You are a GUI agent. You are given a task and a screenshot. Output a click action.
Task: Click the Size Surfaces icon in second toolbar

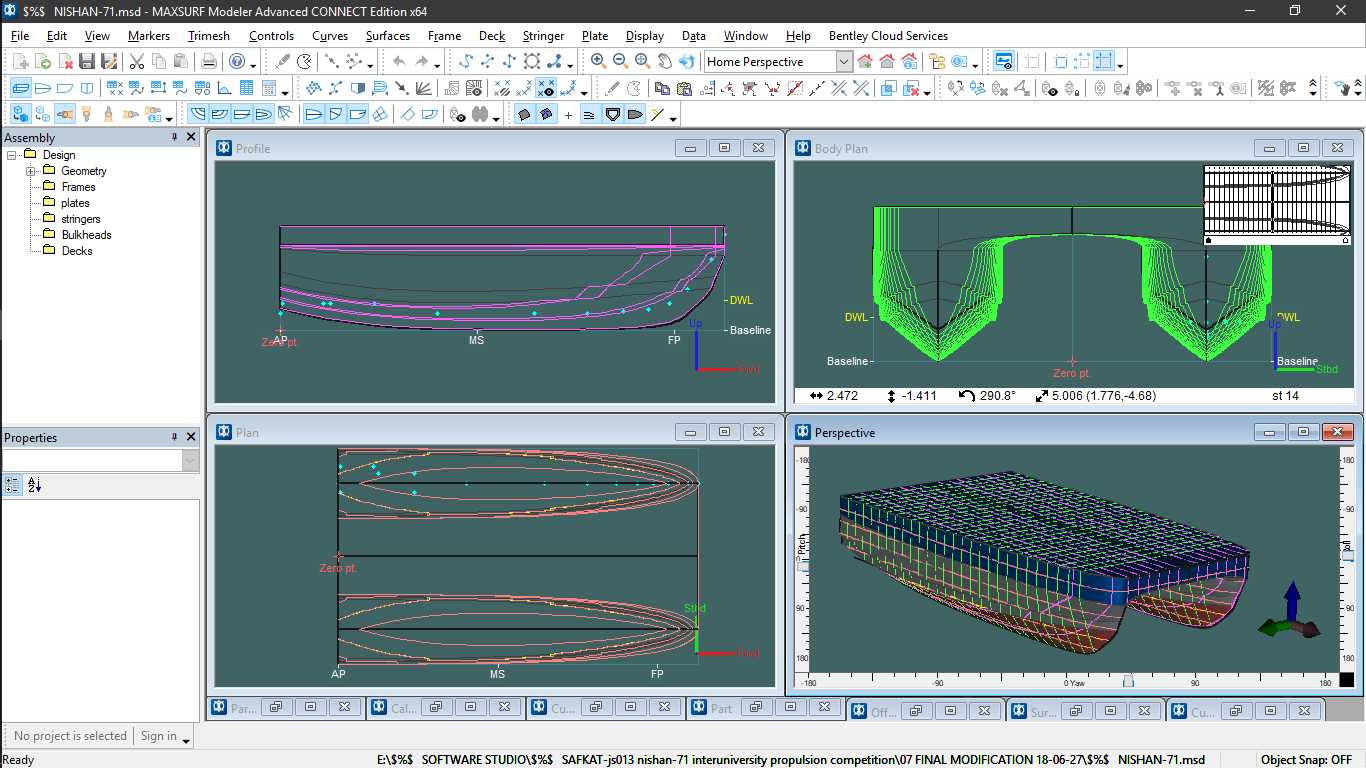[x=380, y=88]
